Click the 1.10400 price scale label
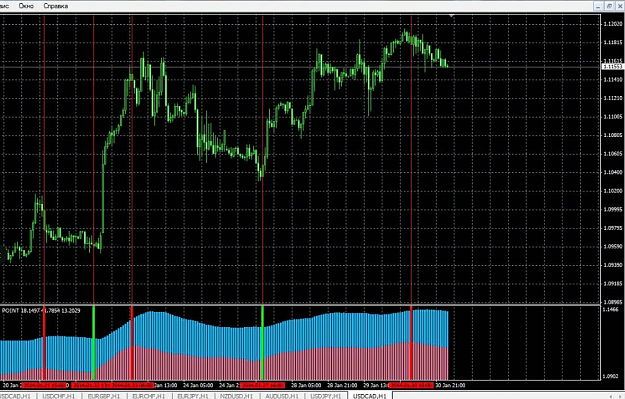 tap(613, 172)
